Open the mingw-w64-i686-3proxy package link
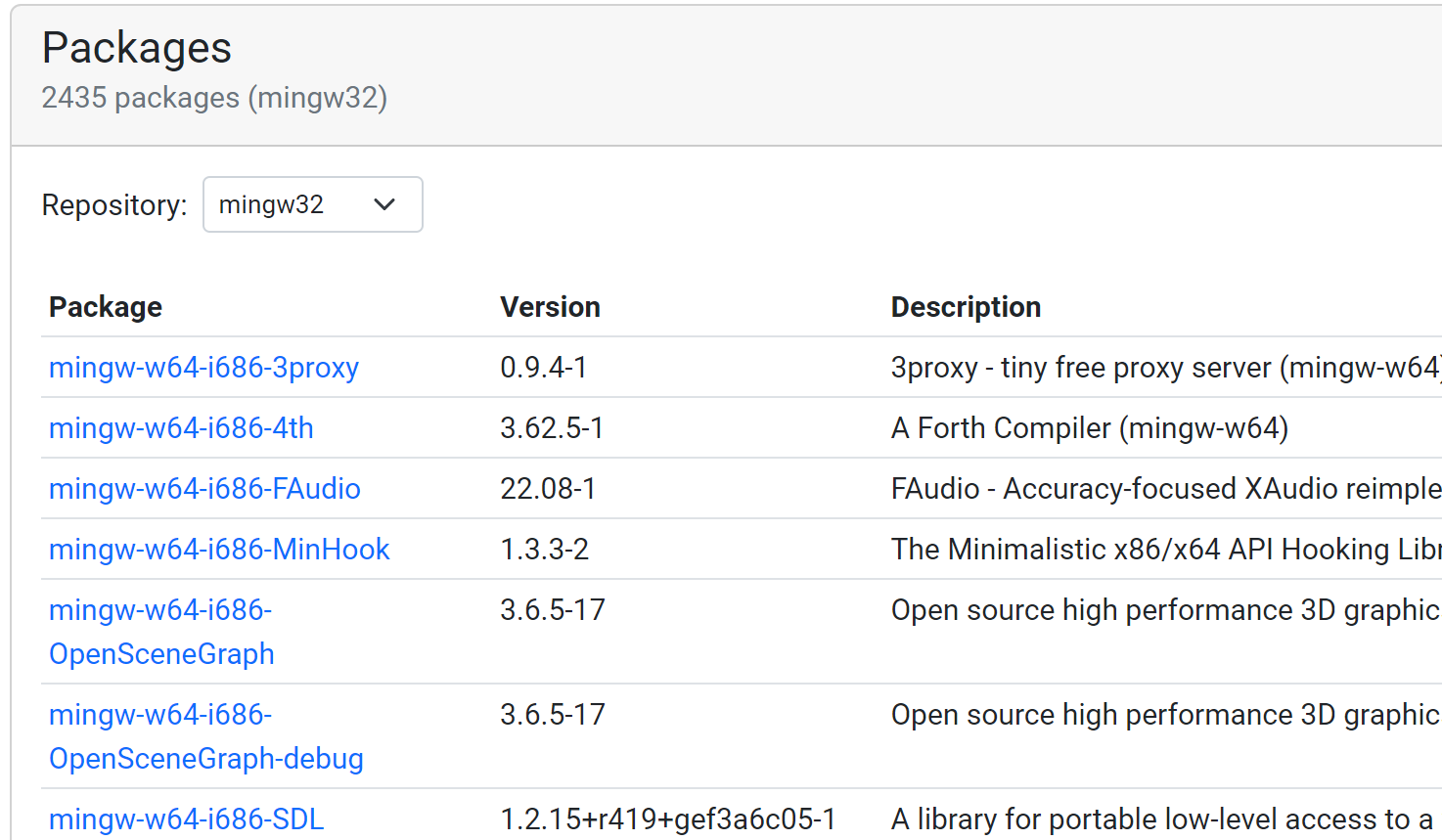The image size is (1442, 840). pos(203,368)
